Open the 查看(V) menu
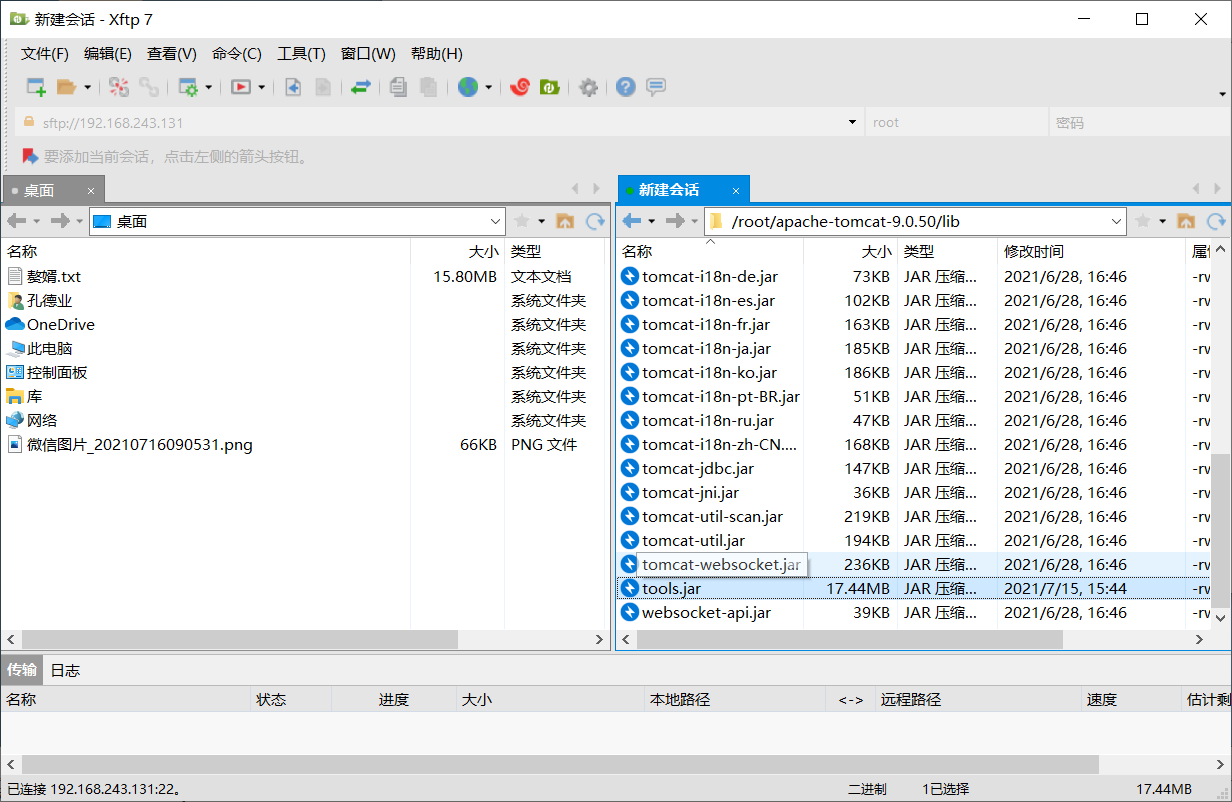 172,54
